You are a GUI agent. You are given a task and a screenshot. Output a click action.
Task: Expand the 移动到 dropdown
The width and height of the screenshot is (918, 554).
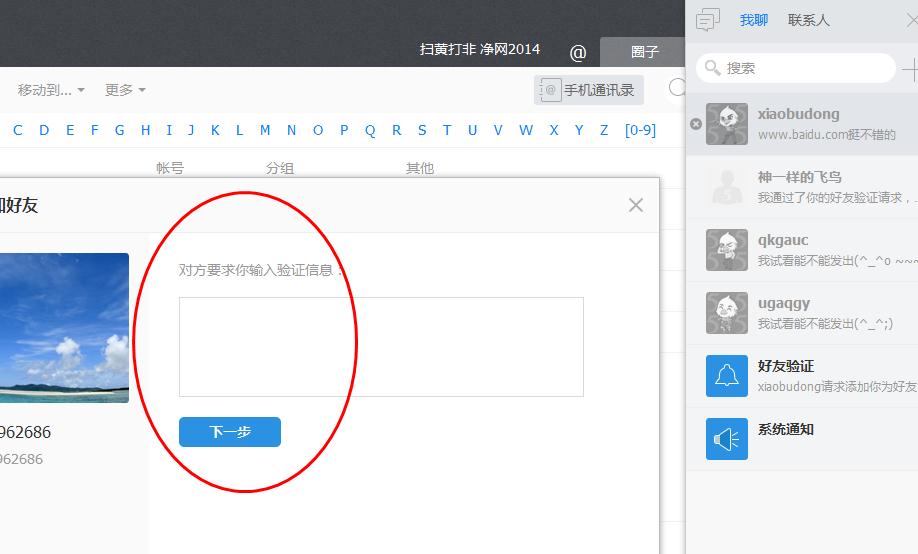51,90
